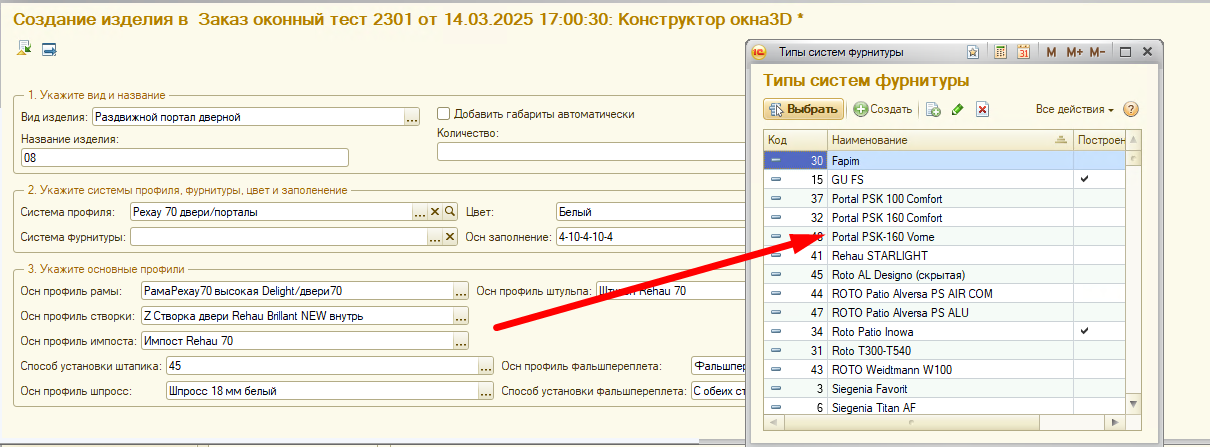Open Осн профиль рамы ellipsis selector

(460, 291)
